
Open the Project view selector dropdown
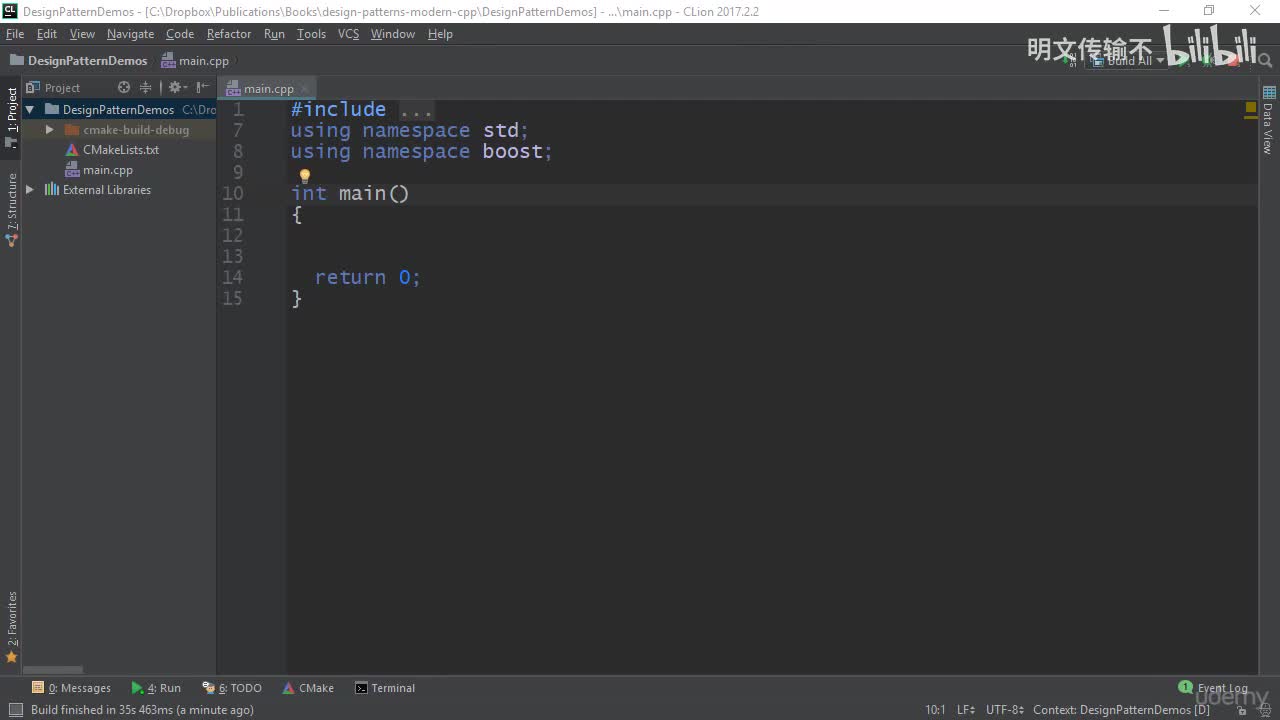click(54, 88)
